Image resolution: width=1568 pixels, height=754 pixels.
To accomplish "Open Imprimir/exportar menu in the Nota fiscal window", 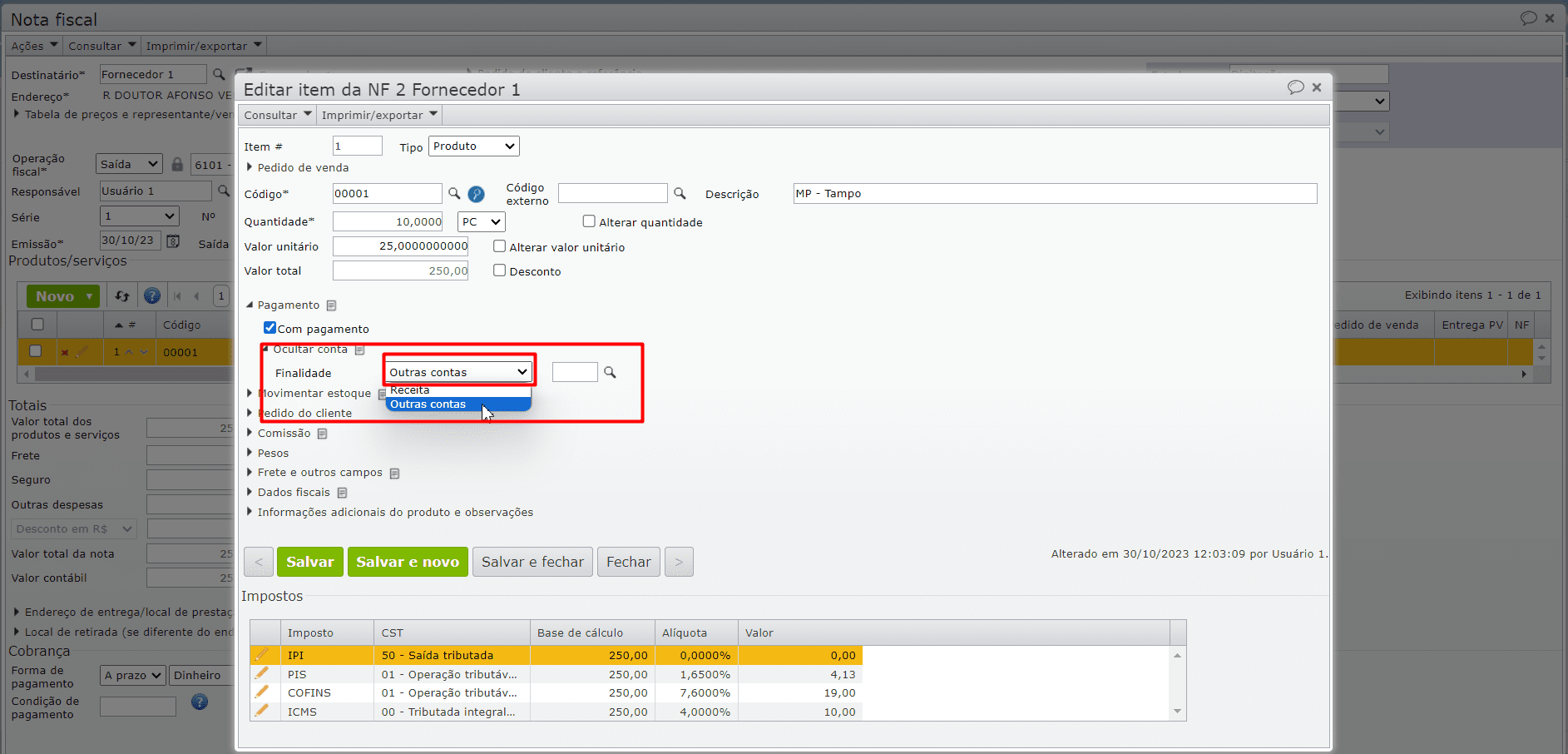I will pyautogui.click(x=204, y=46).
